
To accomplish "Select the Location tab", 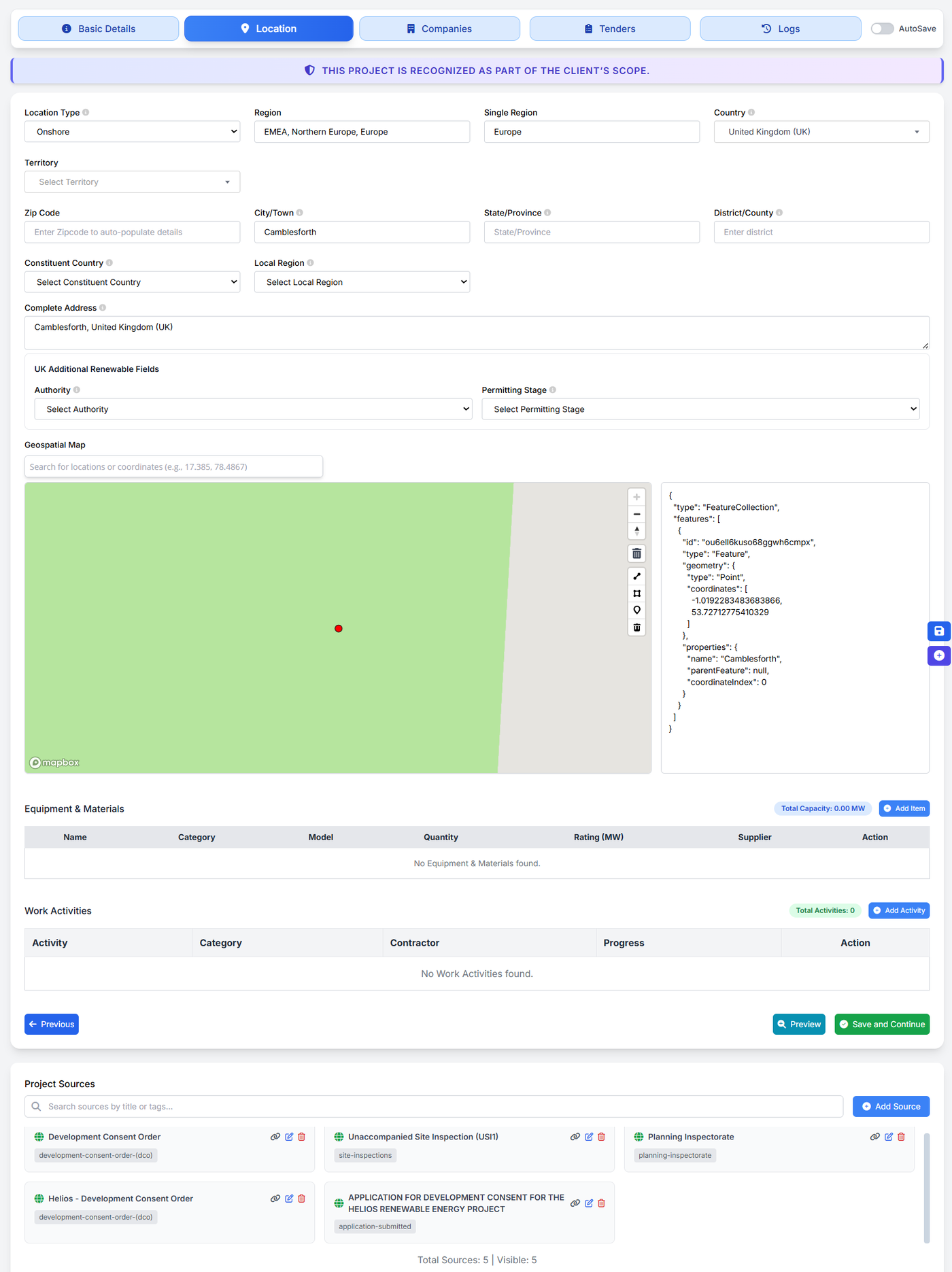I will (269, 29).
